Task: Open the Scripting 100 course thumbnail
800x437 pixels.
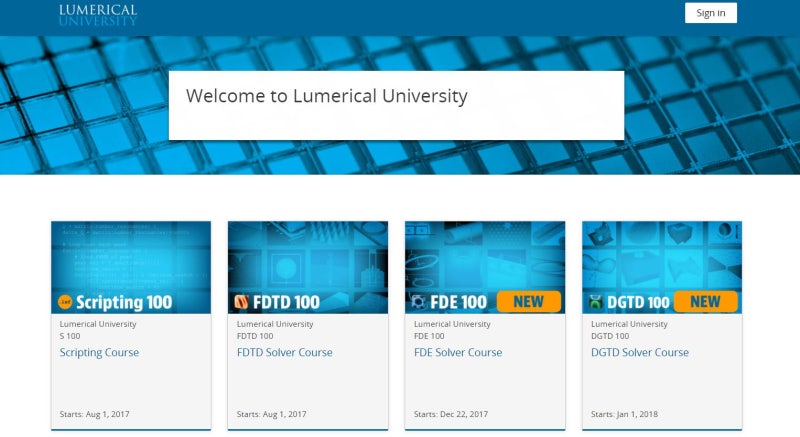Action: [131, 267]
